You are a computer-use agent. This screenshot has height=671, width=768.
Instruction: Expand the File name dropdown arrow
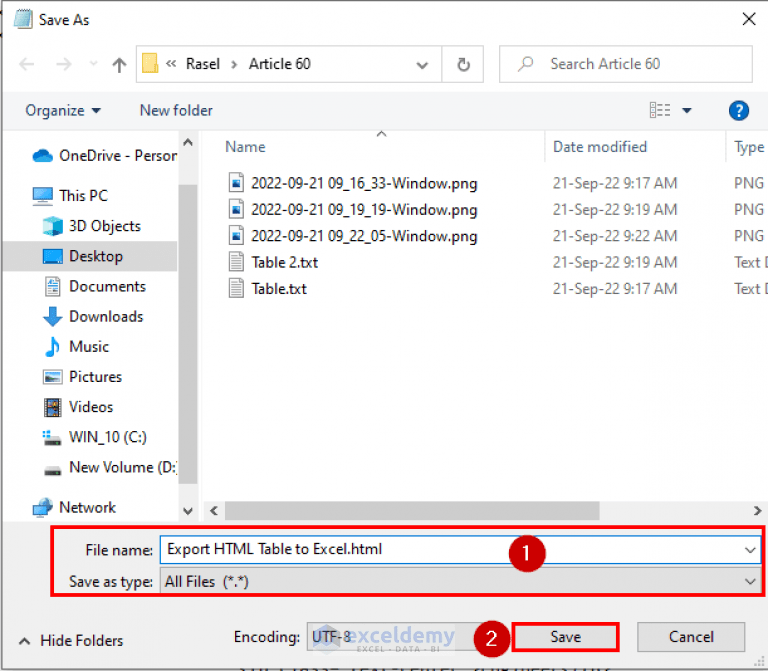click(x=750, y=550)
